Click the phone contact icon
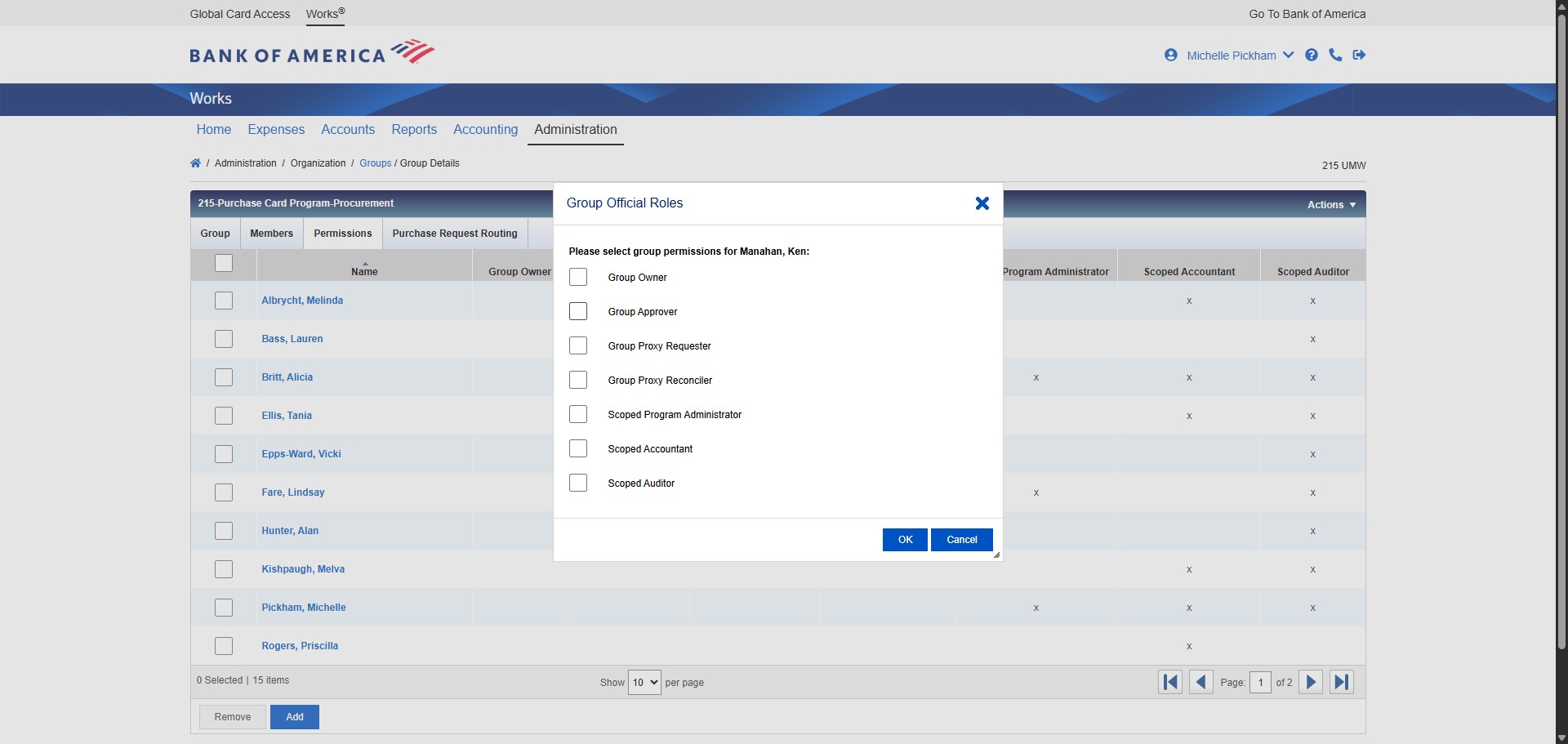Image resolution: width=1568 pixels, height=744 pixels. click(x=1335, y=55)
